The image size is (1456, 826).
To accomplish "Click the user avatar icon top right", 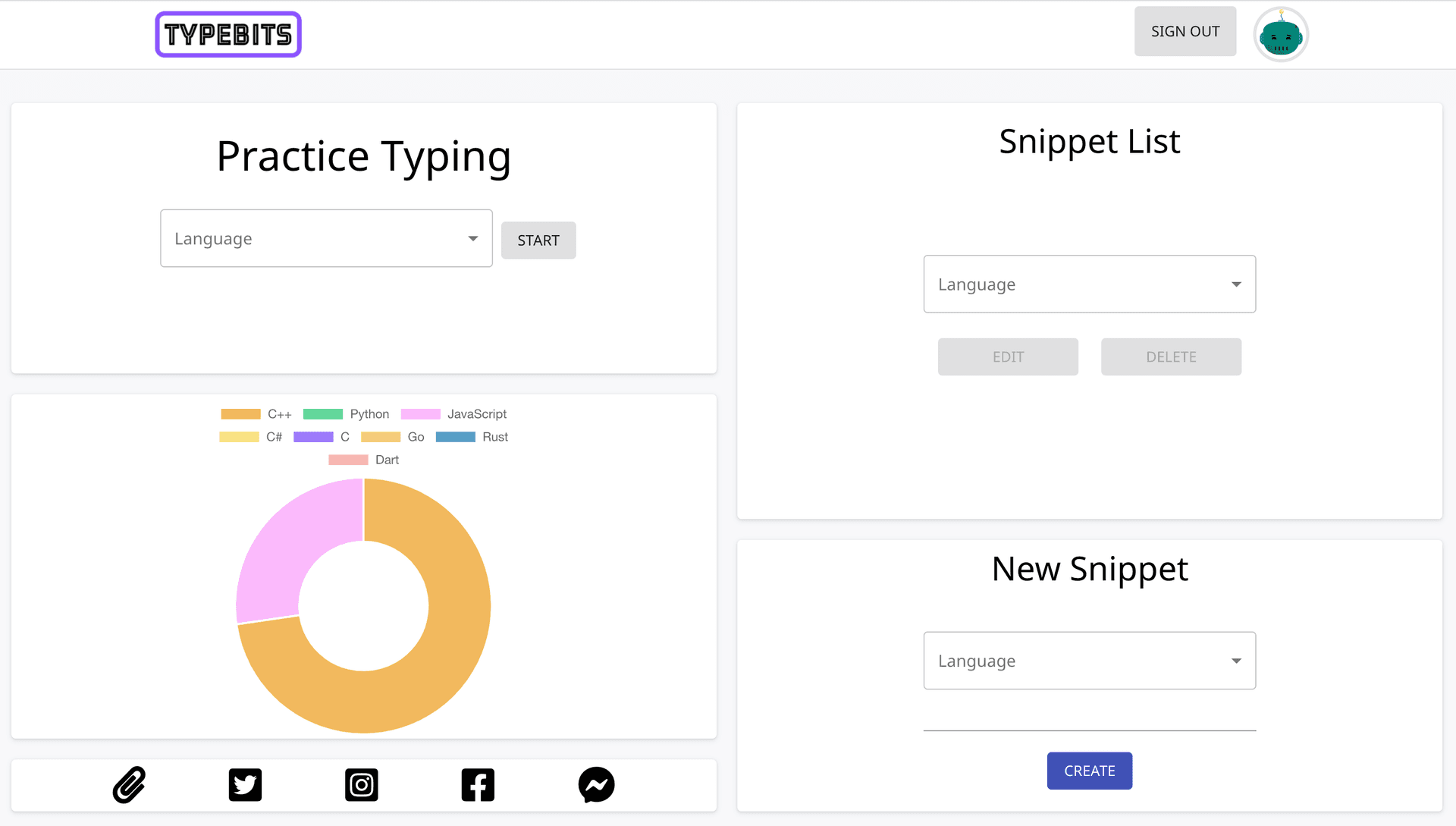I will tap(1282, 34).
